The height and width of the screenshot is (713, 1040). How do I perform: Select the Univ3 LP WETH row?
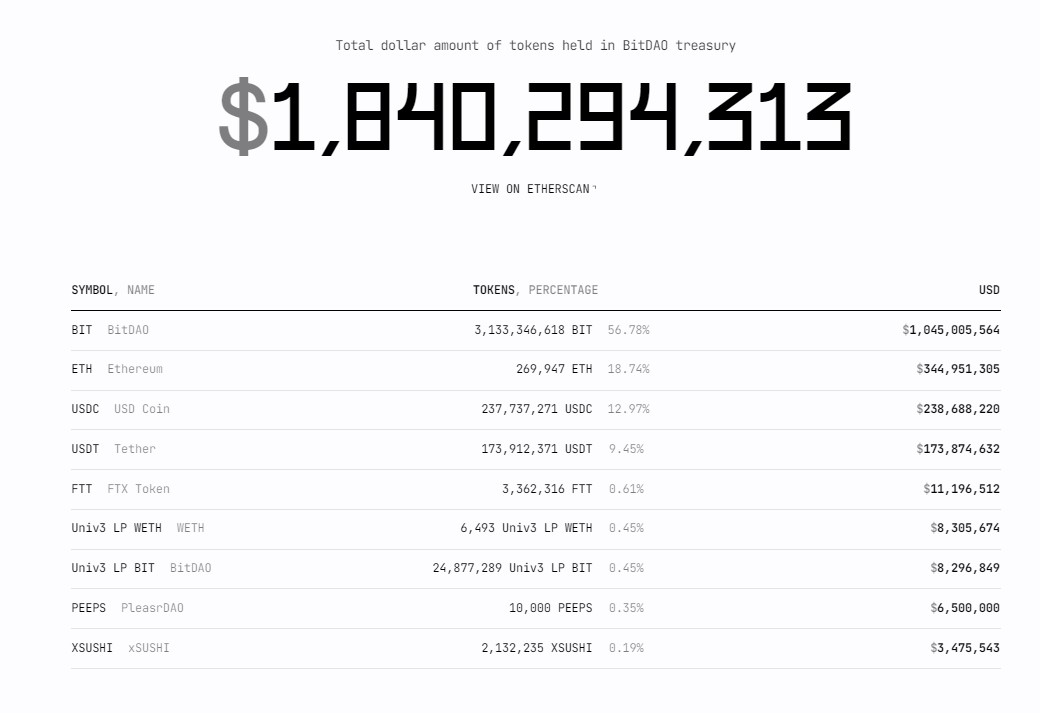click(536, 529)
